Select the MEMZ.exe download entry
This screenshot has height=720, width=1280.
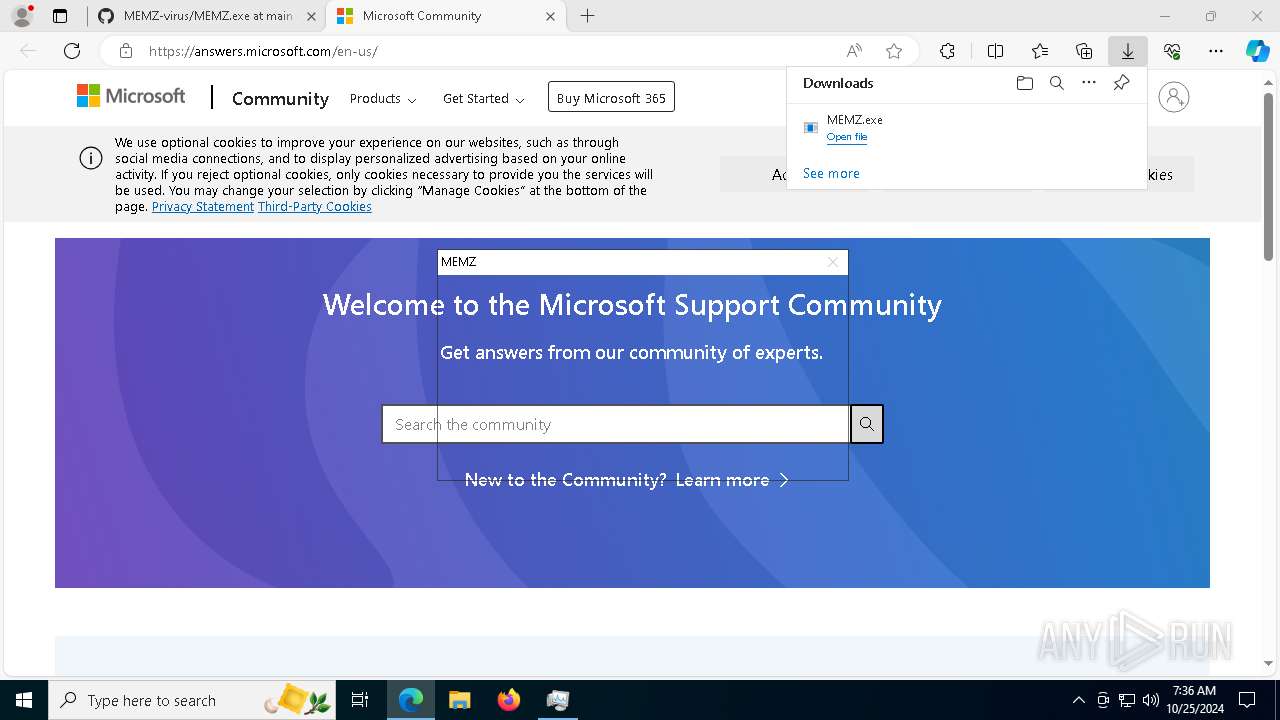[967, 128]
